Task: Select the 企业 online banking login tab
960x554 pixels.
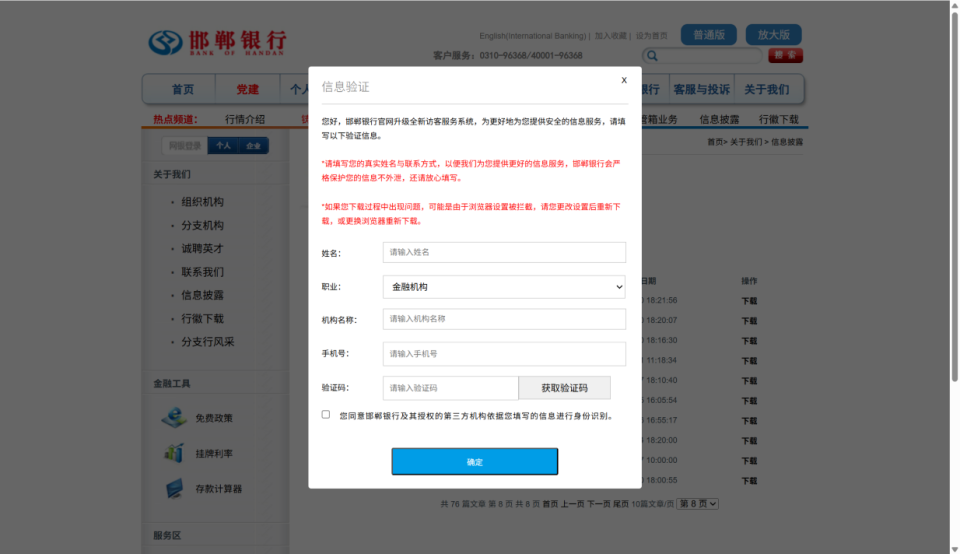Action: pos(253,146)
